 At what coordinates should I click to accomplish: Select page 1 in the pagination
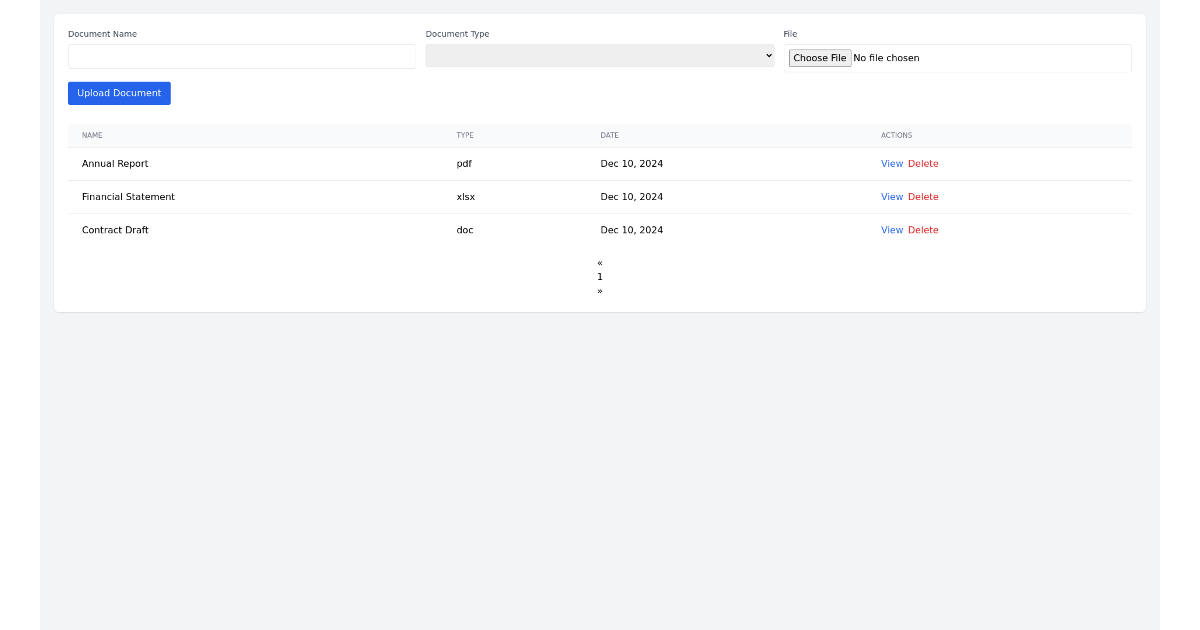point(600,276)
